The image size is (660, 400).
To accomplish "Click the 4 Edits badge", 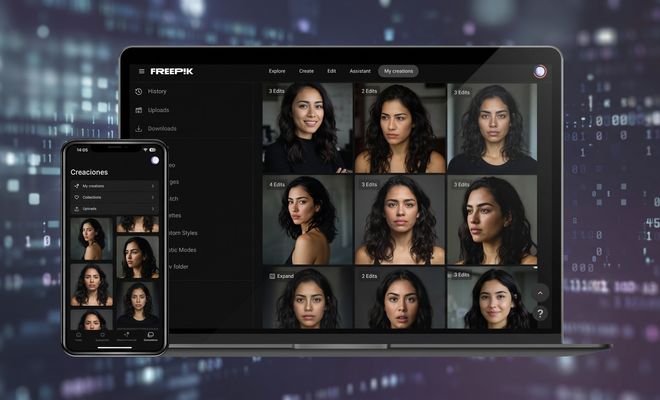I will [x=277, y=184].
